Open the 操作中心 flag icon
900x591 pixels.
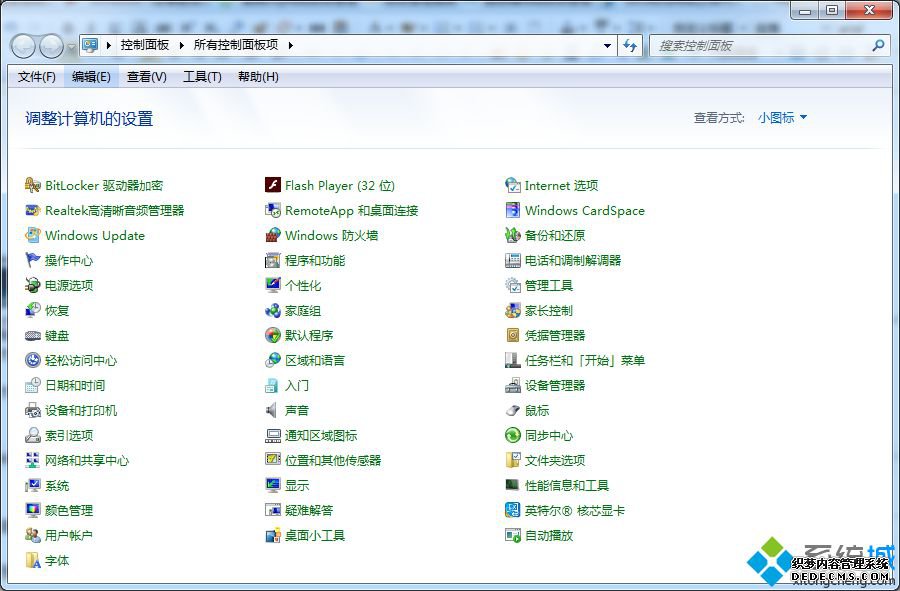33,260
